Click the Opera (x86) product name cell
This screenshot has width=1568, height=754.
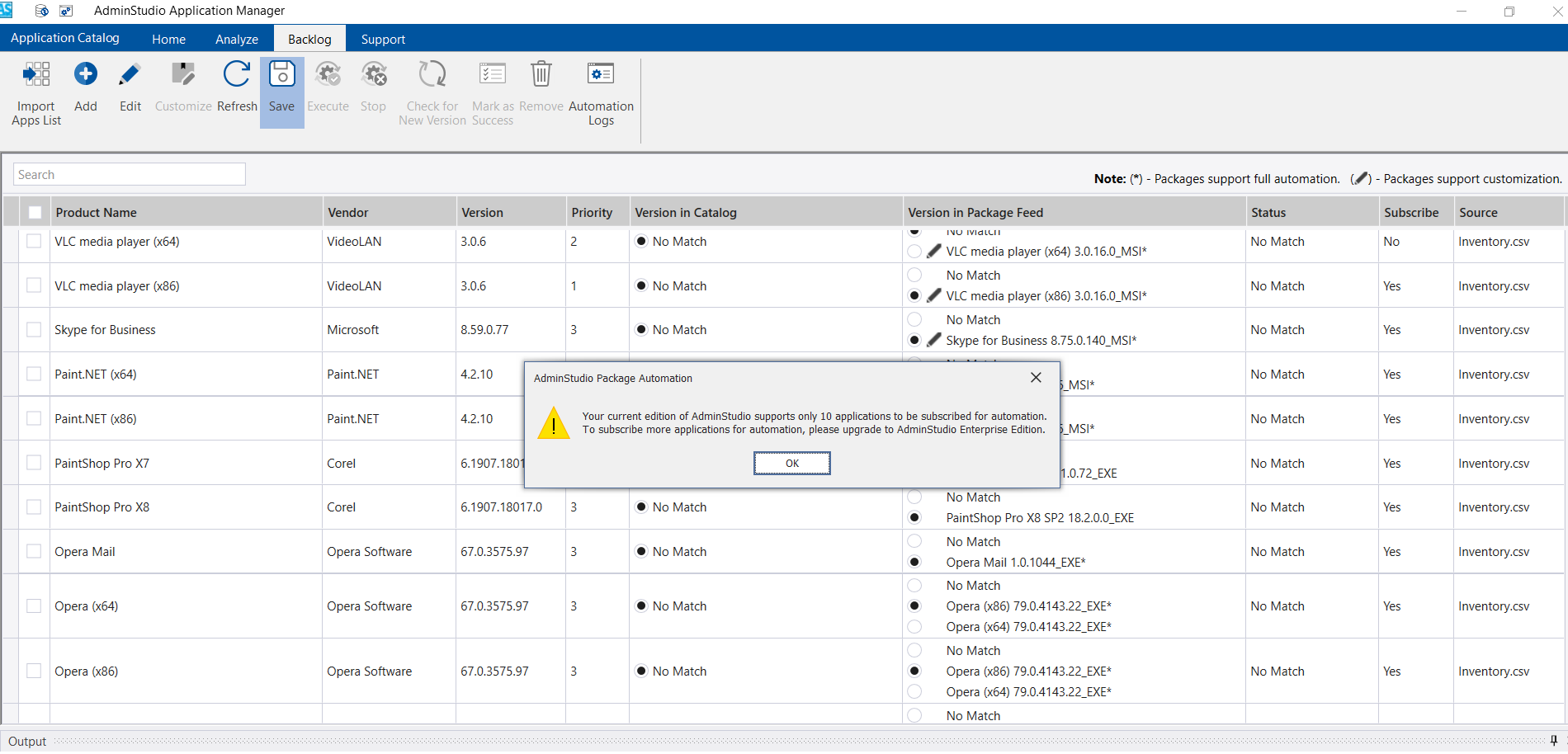(187, 672)
